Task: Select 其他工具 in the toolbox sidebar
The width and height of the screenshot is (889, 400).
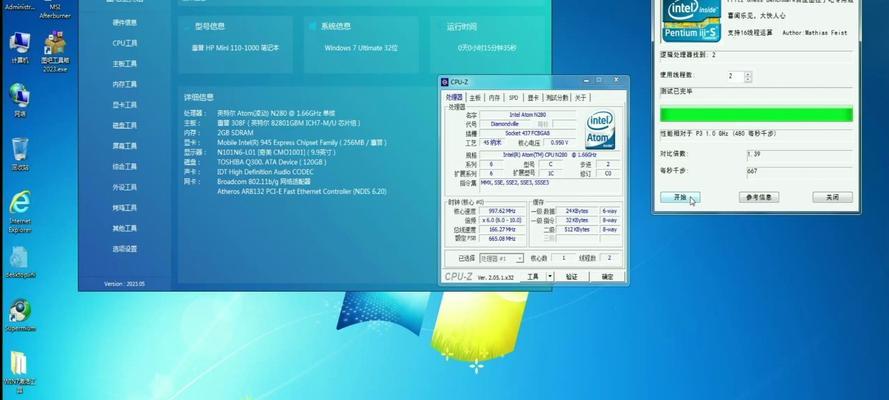Action: (125, 228)
